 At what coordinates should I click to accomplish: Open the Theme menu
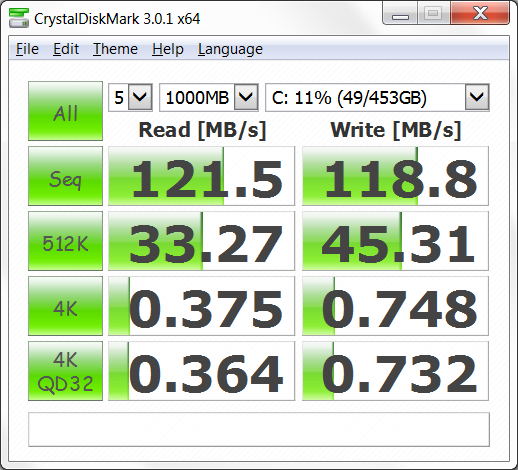pyautogui.click(x=115, y=49)
